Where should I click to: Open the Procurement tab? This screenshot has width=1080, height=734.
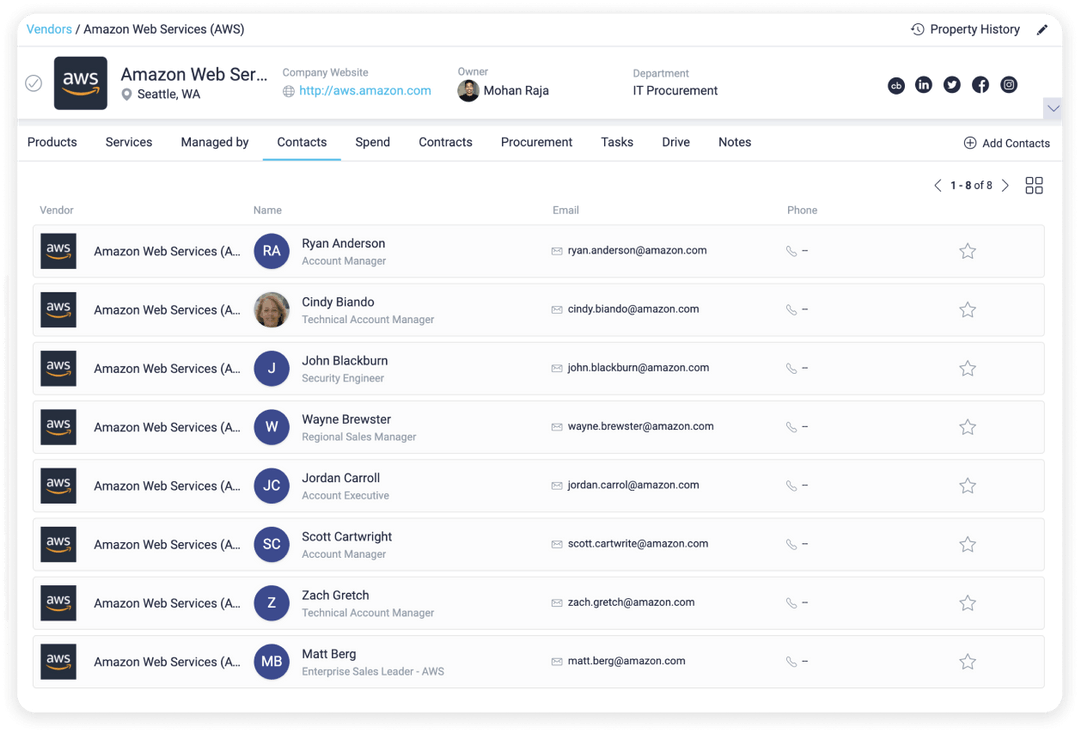[537, 143]
